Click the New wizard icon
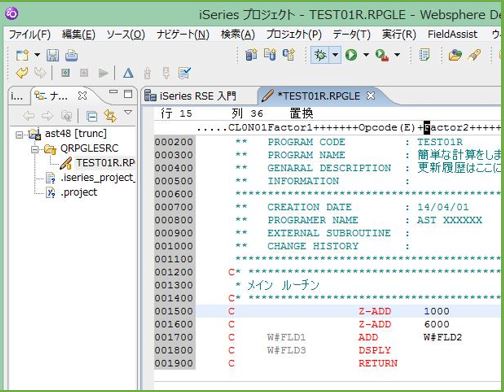Image resolution: width=504 pixels, height=392 pixels. (22, 55)
